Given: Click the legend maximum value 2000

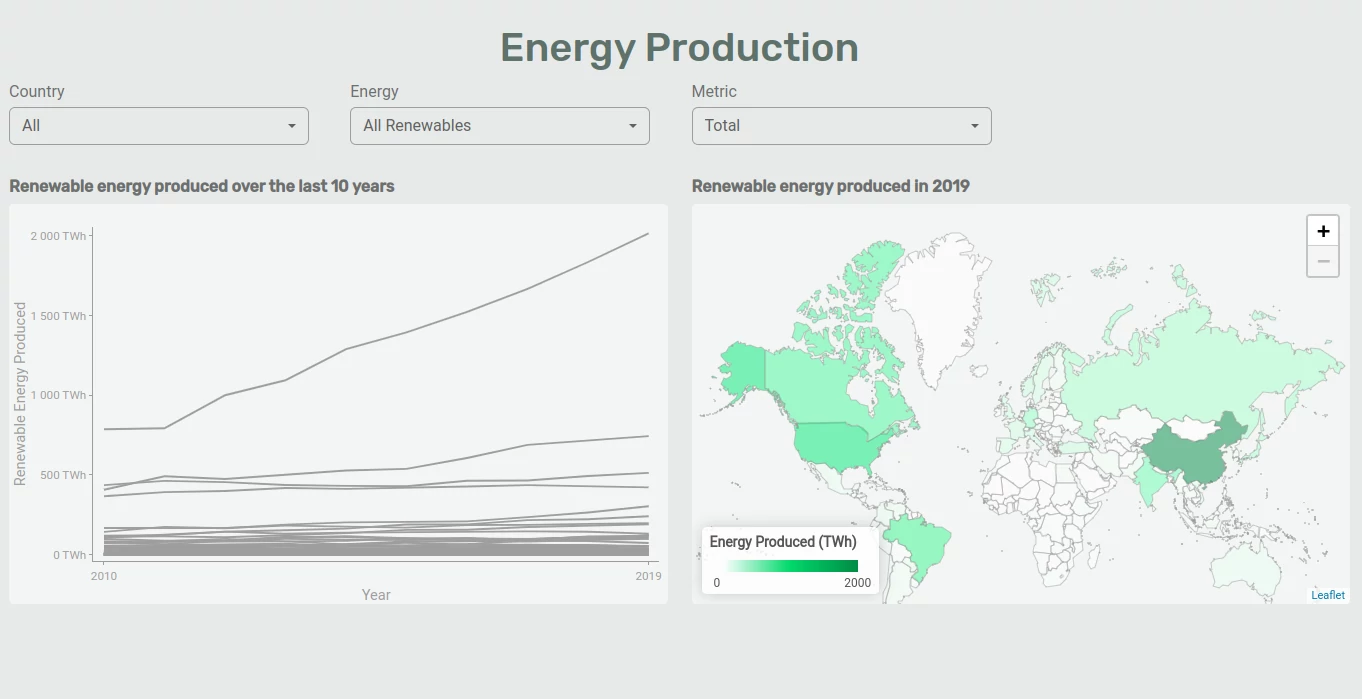Looking at the screenshot, I should pos(858,583).
